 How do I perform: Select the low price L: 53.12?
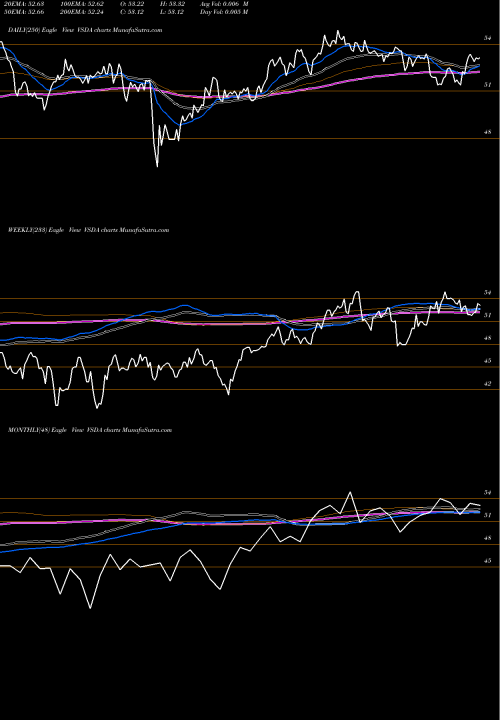[172, 12]
